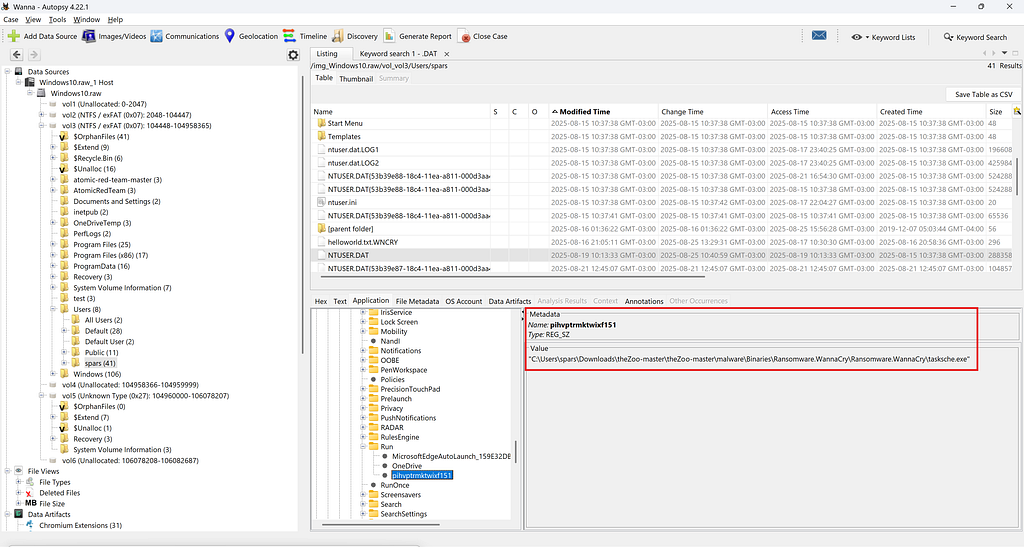
Task: Expand the Search registry key
Action: click(363, 504)
